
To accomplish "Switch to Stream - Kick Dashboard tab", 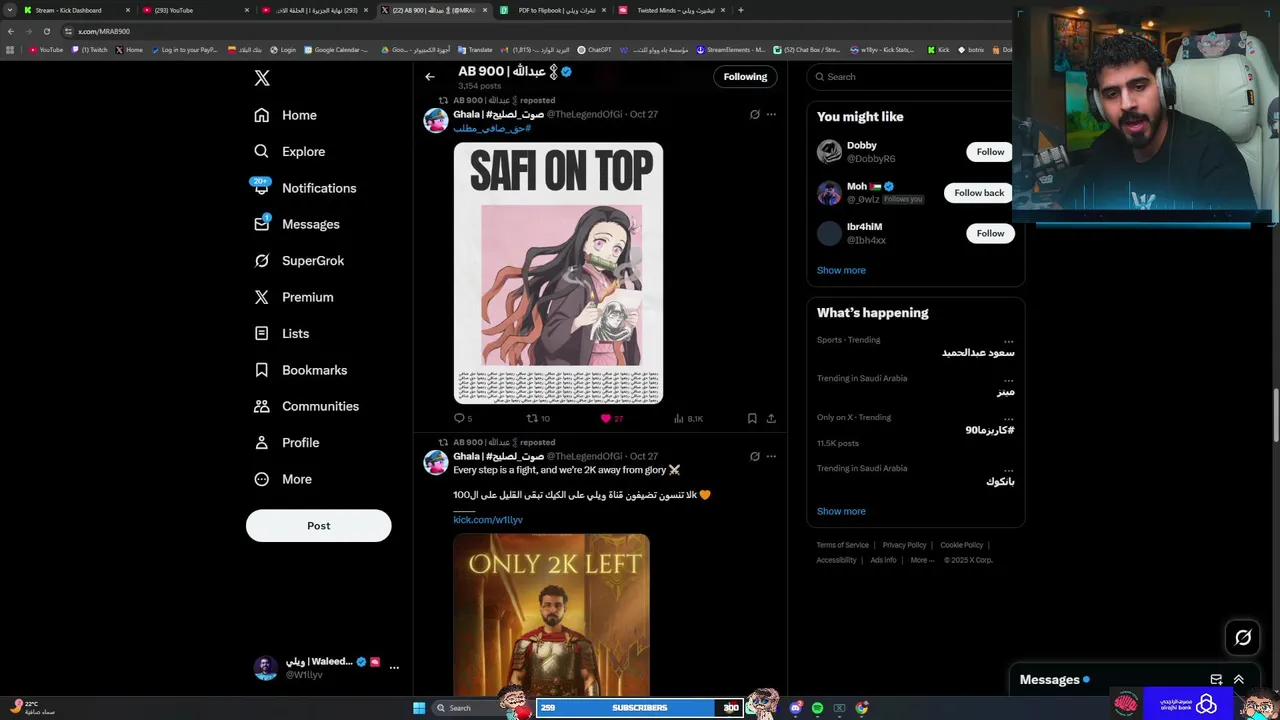I will 76,10.
